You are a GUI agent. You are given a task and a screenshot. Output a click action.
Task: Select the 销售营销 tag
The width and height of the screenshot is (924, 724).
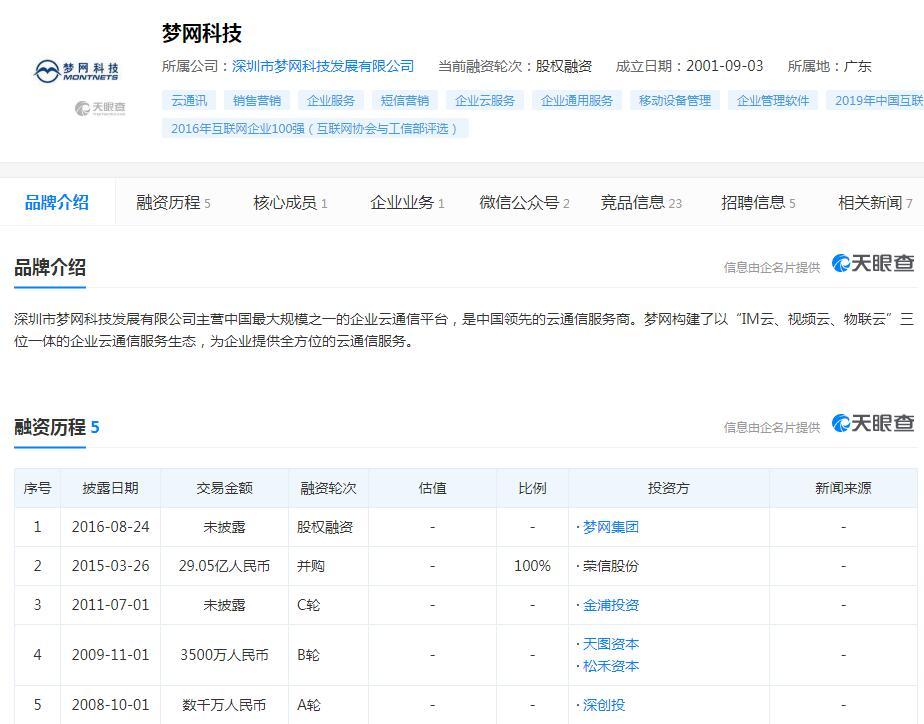(257, 100)
